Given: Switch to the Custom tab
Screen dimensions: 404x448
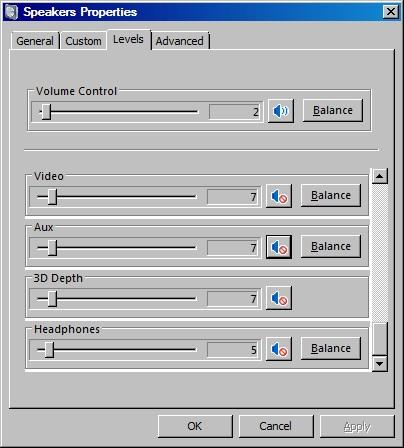Looking at the screenshot, I should click(x=83, y=41).
